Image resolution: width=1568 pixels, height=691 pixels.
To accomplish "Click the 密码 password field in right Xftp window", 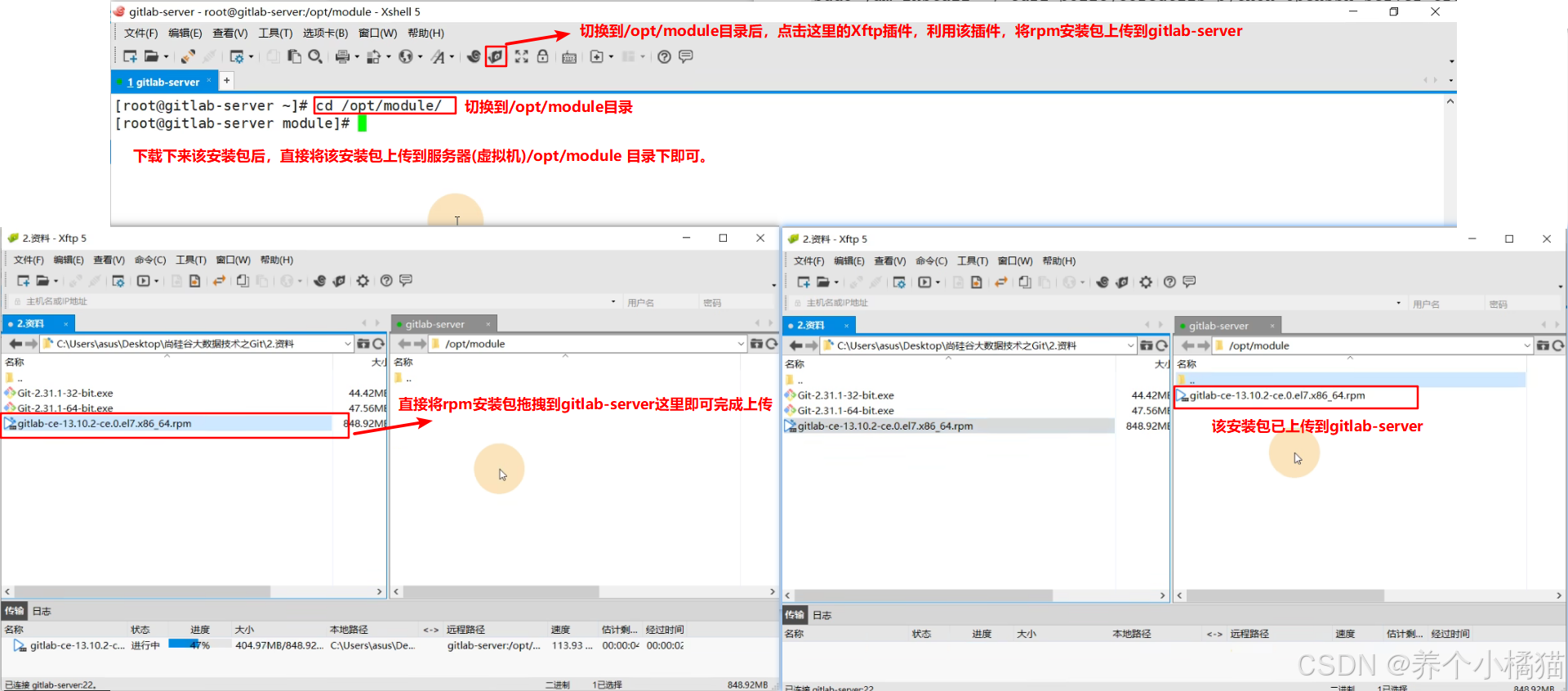I will tap(1522, 304).
